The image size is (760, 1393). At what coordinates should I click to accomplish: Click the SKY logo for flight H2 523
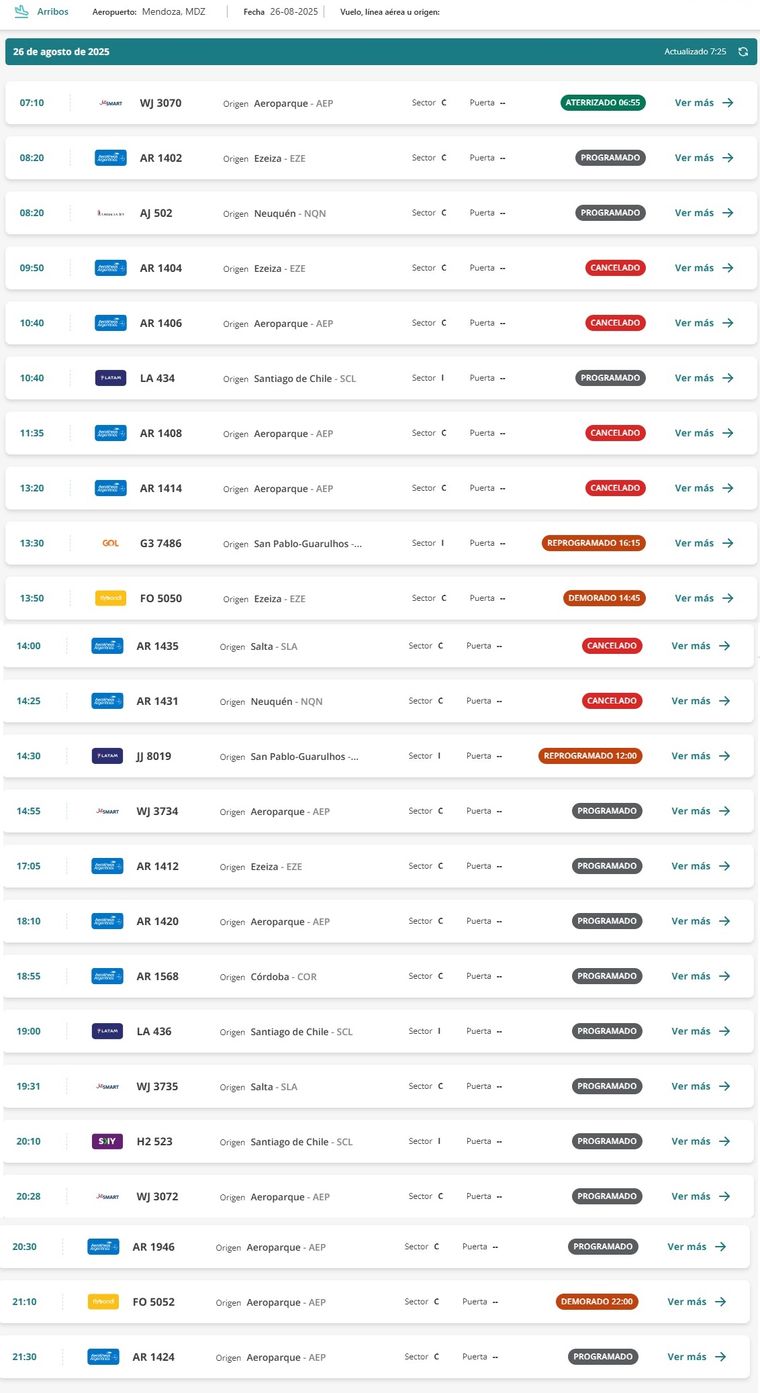point(107,1141)
